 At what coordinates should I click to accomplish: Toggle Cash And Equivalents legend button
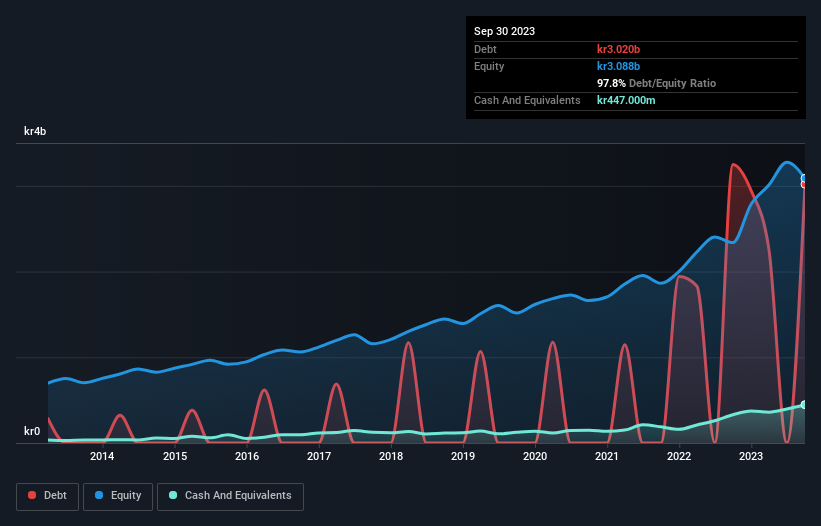click(x=230, y=496)
